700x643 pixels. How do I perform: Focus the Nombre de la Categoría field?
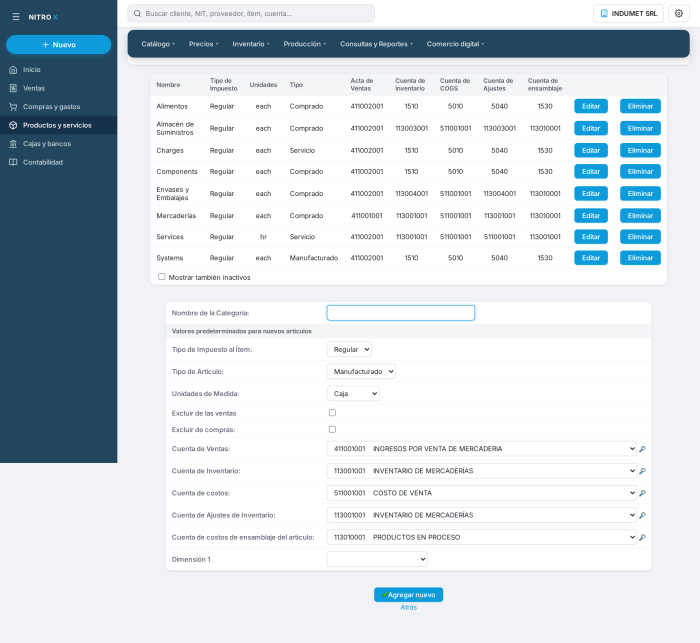pos(400,313)
